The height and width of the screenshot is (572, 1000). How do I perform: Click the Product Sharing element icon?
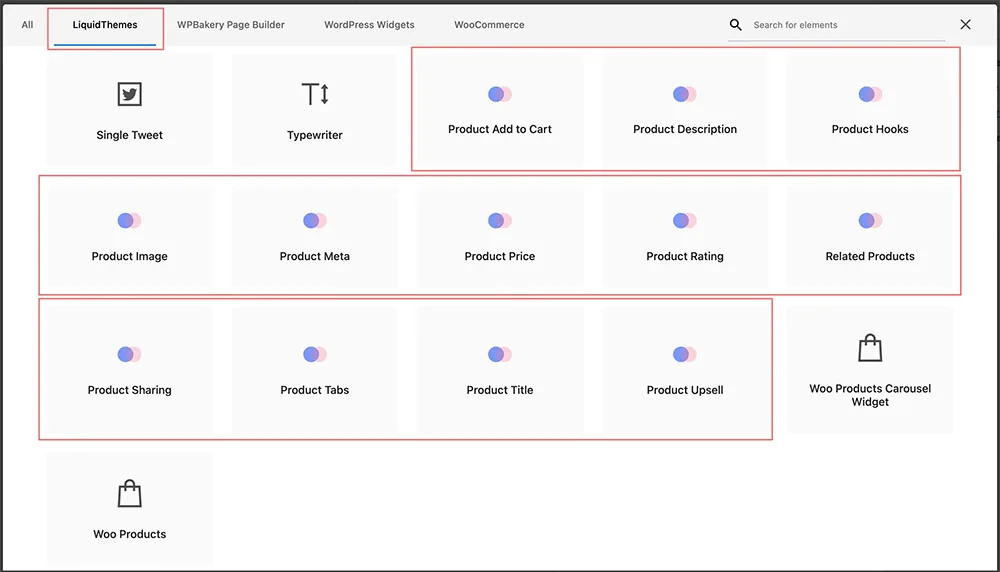tap(129, 354)
